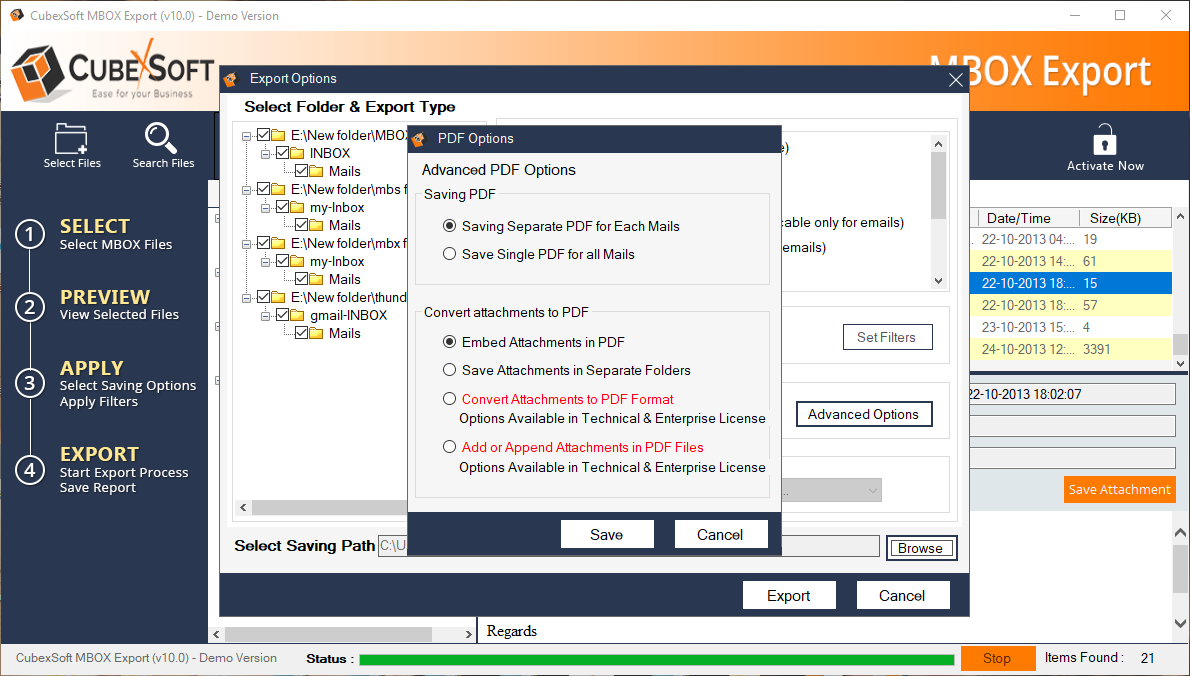This screenshot has width=1190, height=676.
Task: Select Save Single PDF for all Mails
Action: coord(450,254)
